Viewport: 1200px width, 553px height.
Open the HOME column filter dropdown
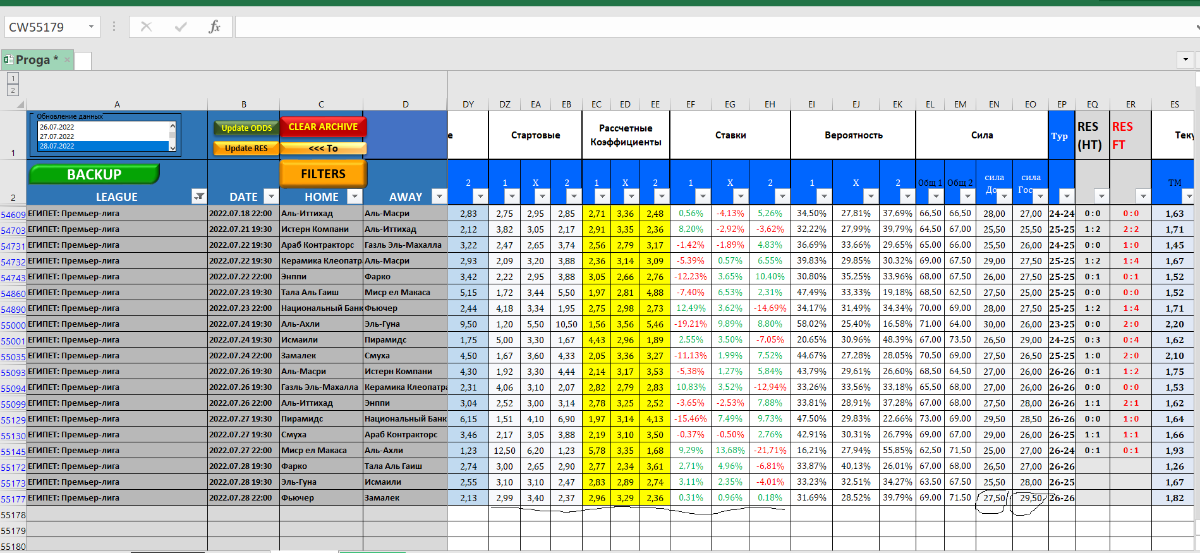point(354,196)
